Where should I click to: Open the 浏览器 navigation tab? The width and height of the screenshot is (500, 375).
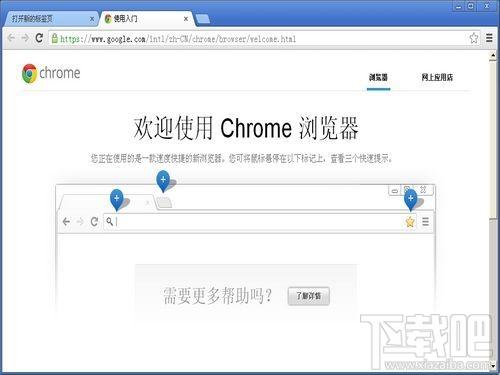pos(378,77)
